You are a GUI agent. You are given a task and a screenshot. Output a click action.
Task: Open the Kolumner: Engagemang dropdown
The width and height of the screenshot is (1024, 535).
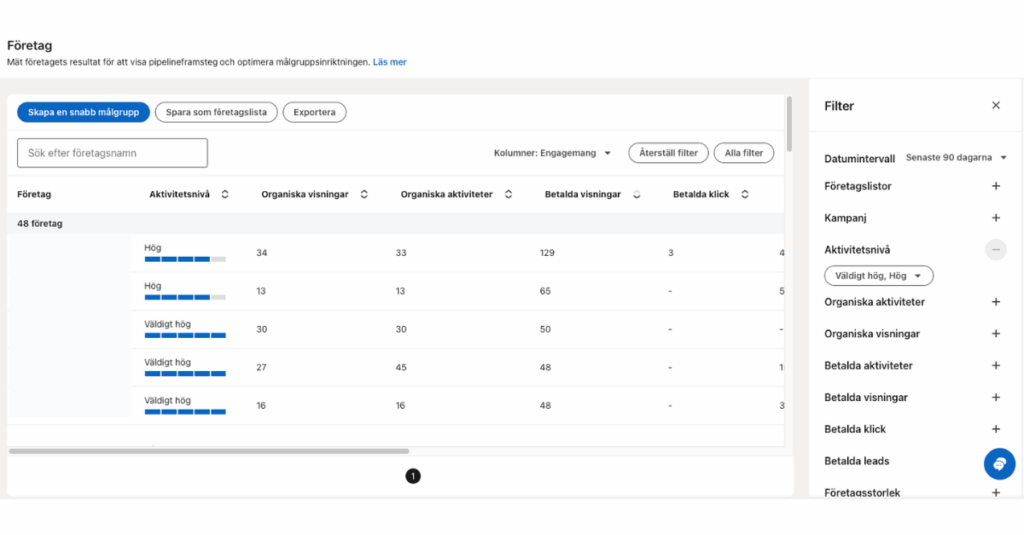coord(553,153)
